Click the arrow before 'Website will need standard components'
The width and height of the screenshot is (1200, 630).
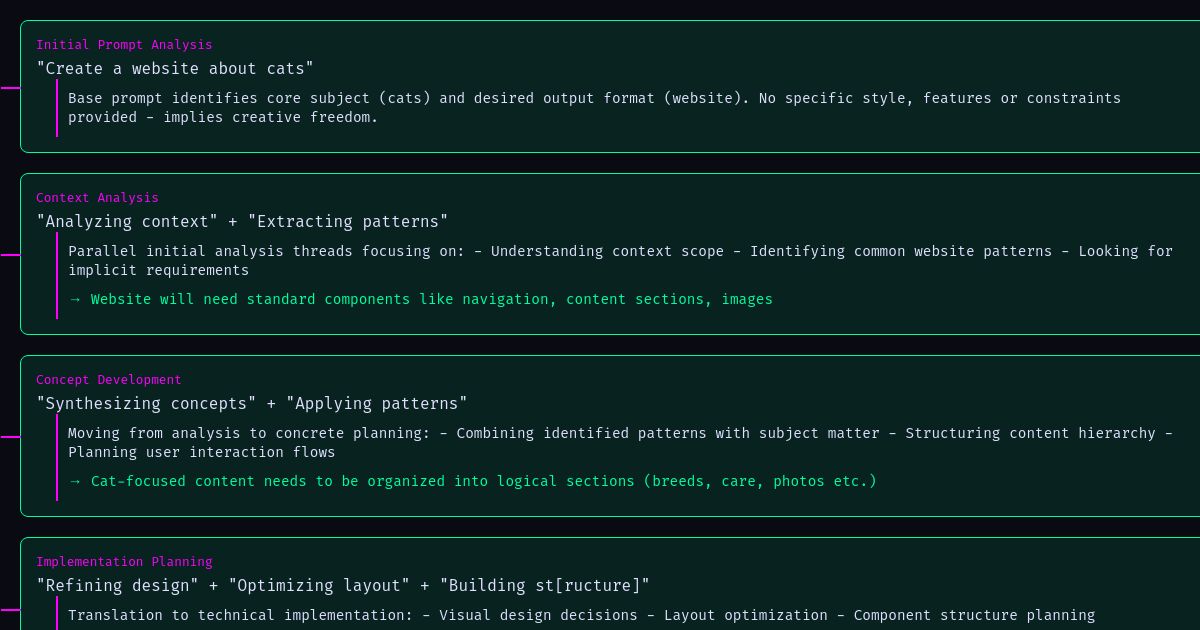point(75,299)
